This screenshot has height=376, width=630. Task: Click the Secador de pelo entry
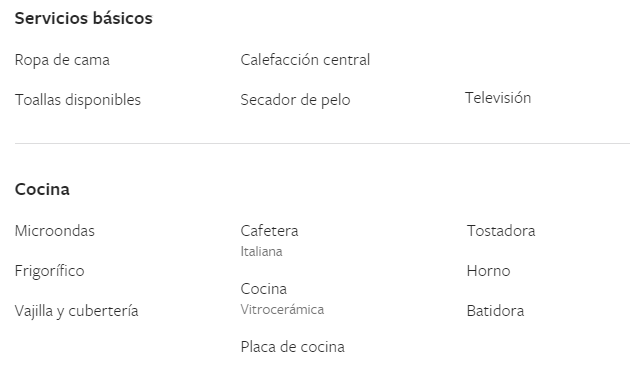click(295, 100)
